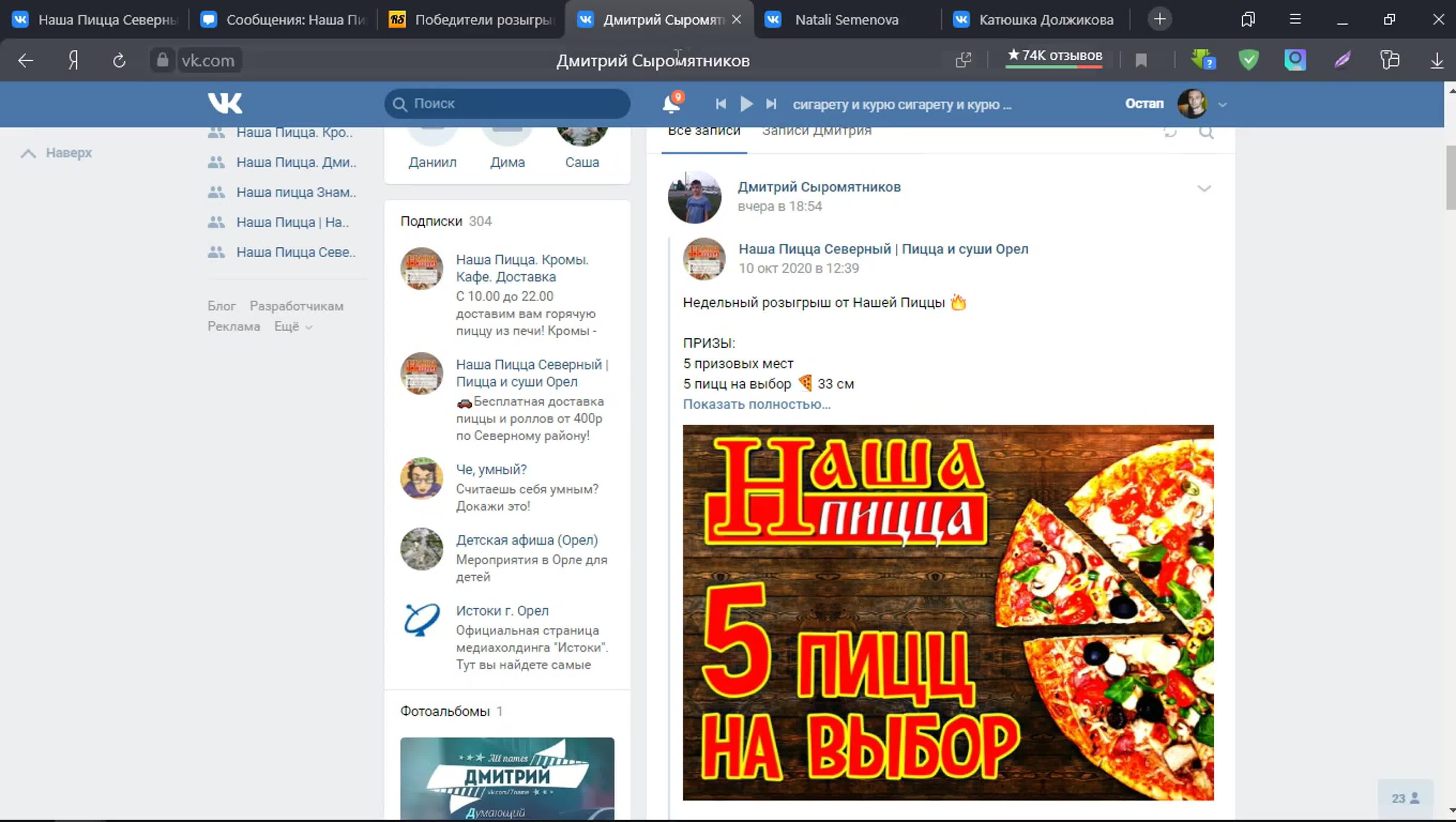Open Че, умный? community
This screenshot has width=1456, height=822.
[491, 469]
